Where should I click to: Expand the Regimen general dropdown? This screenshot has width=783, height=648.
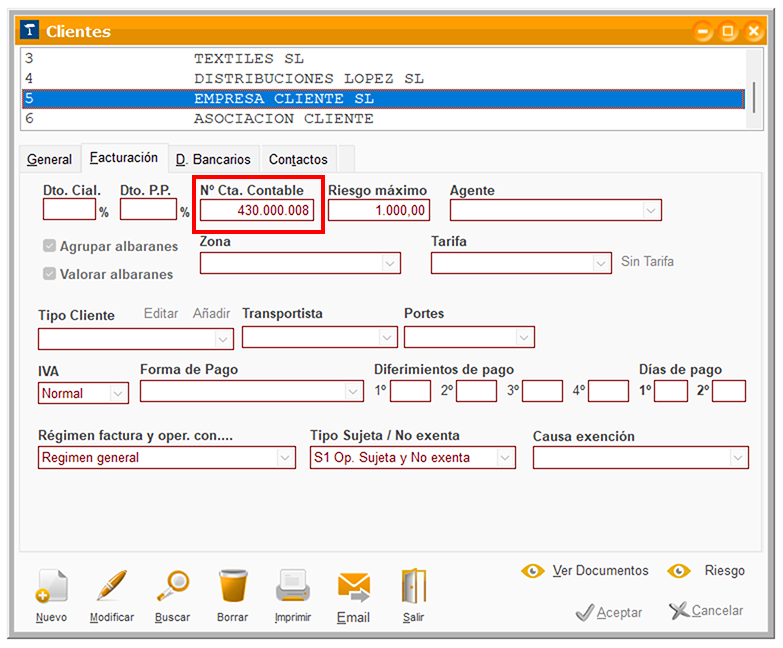[x=285, y=458]
